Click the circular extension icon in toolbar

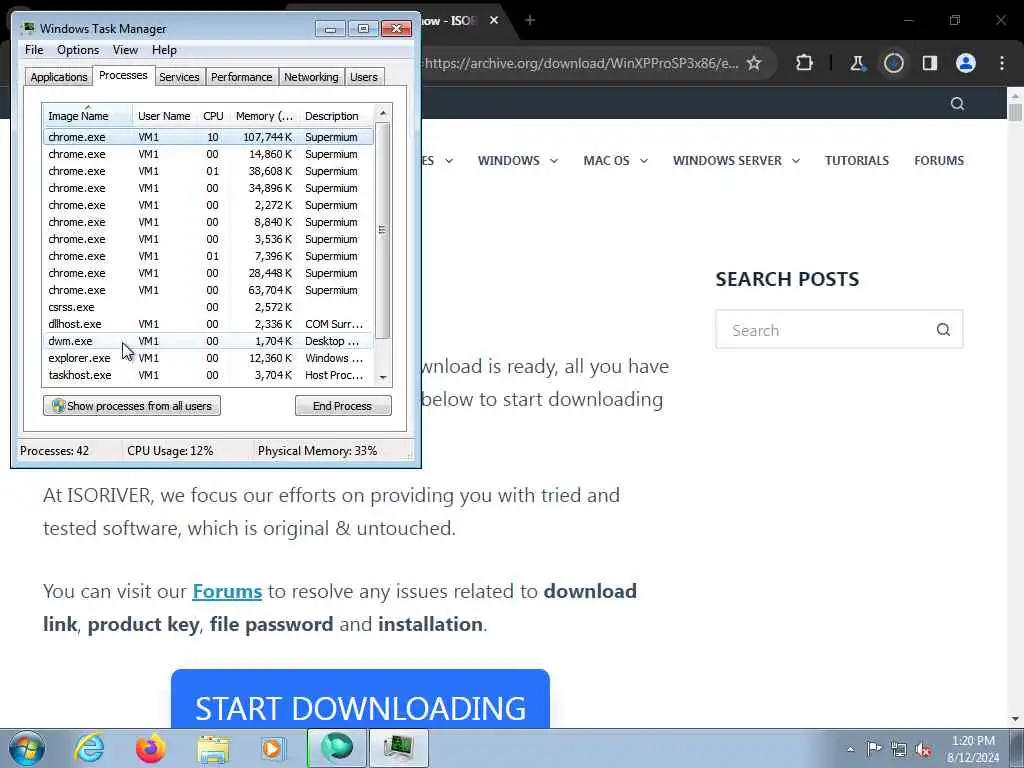click(894, 63)
